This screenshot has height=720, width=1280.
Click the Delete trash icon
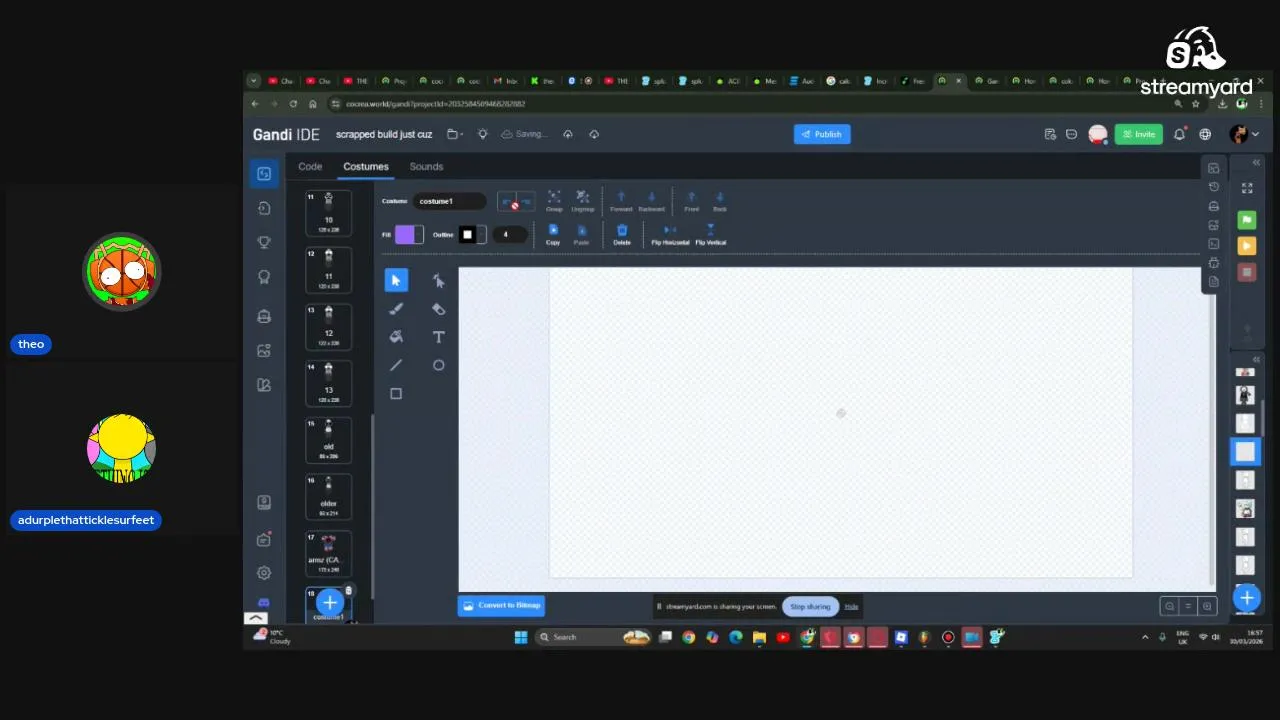tap(622, 234)
